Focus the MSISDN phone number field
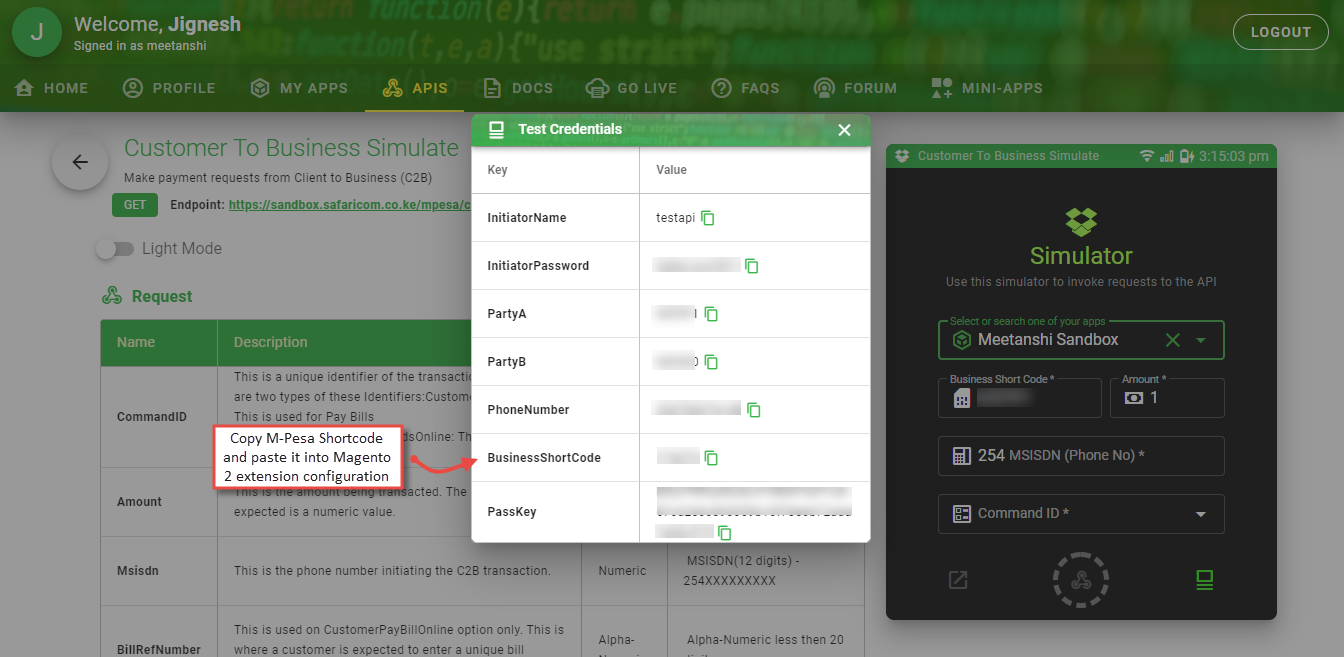Screen dimensions: 1344x657 tap(1081, 456)
